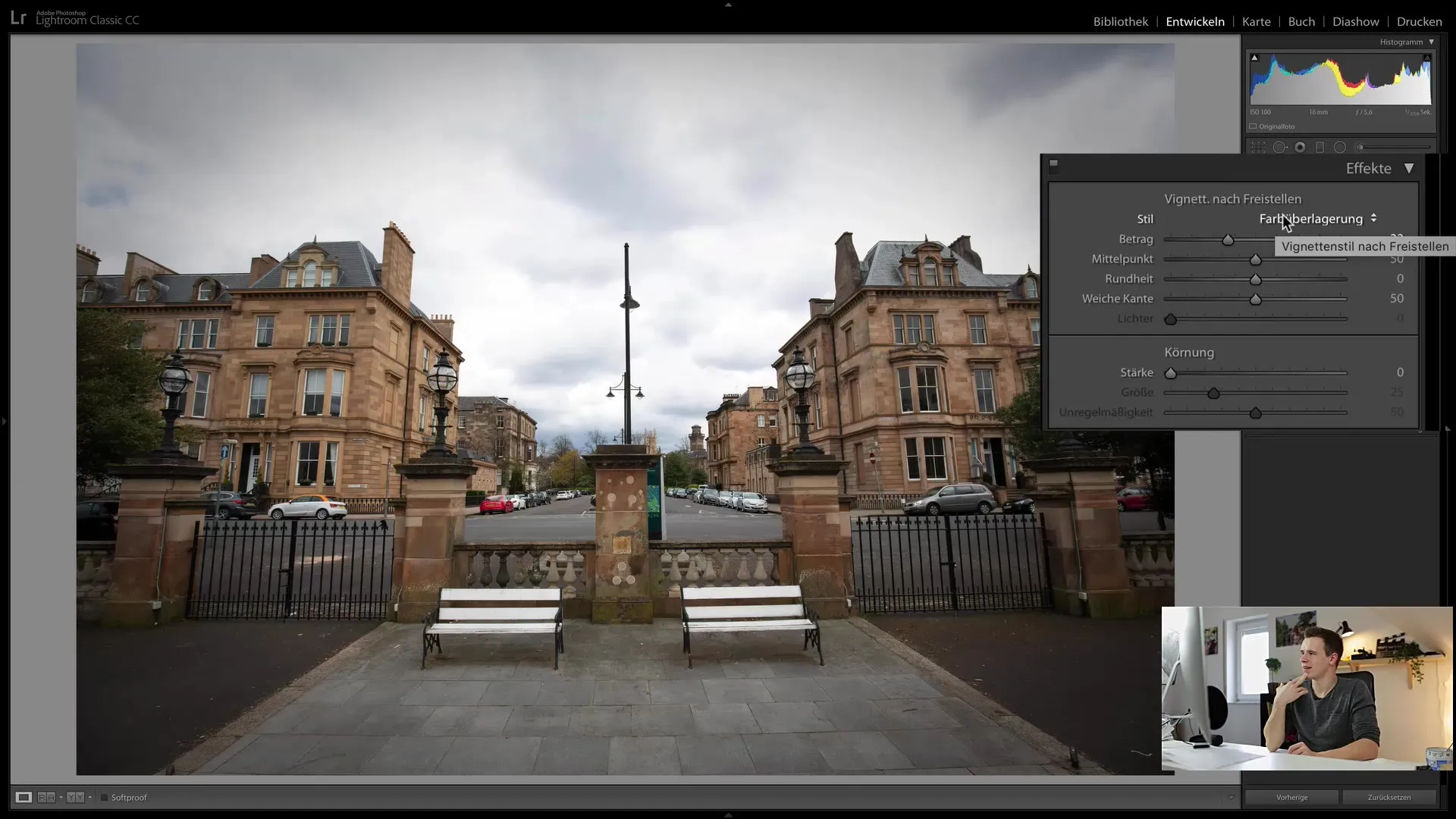Click the Körnung section heading
The image size is (1456, 819).
(x=1188, y=353)
